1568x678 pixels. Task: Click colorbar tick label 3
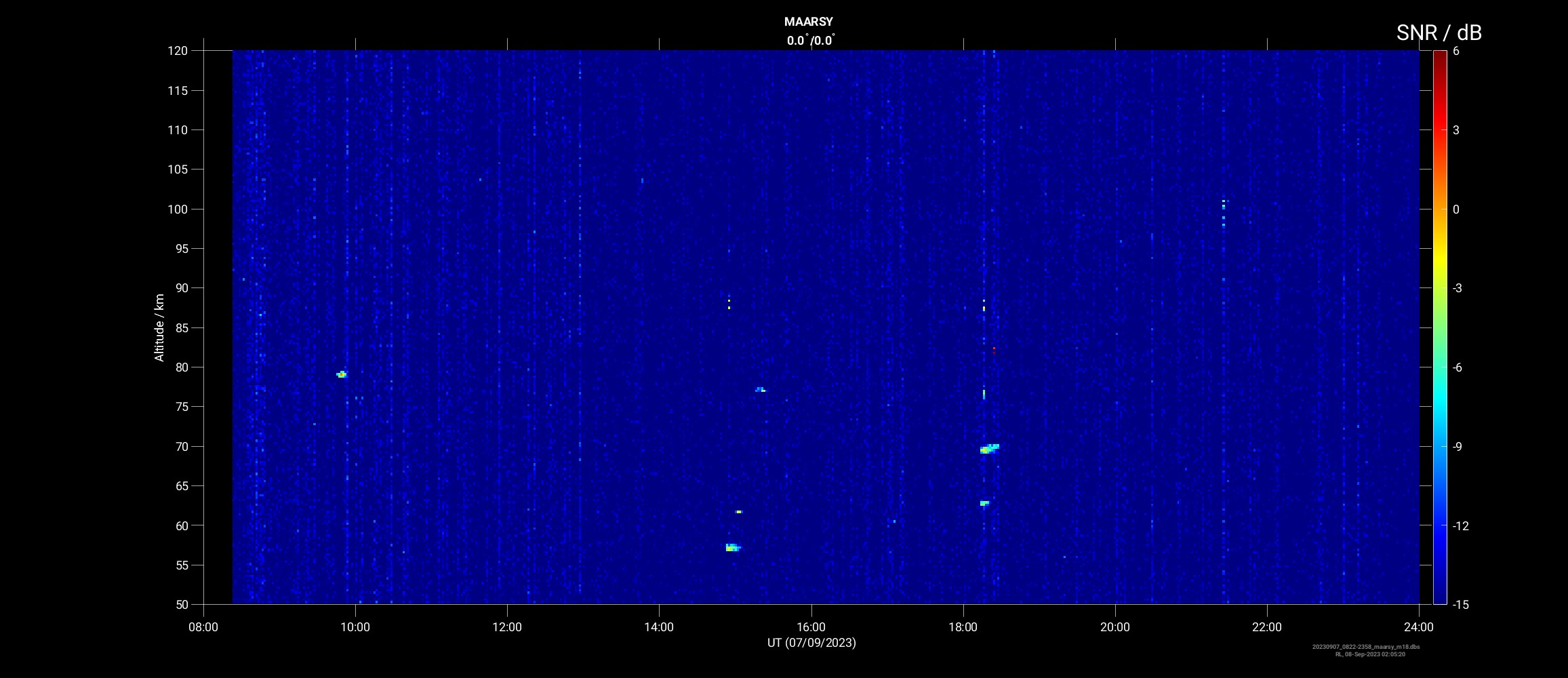[x=1456, y=130]
